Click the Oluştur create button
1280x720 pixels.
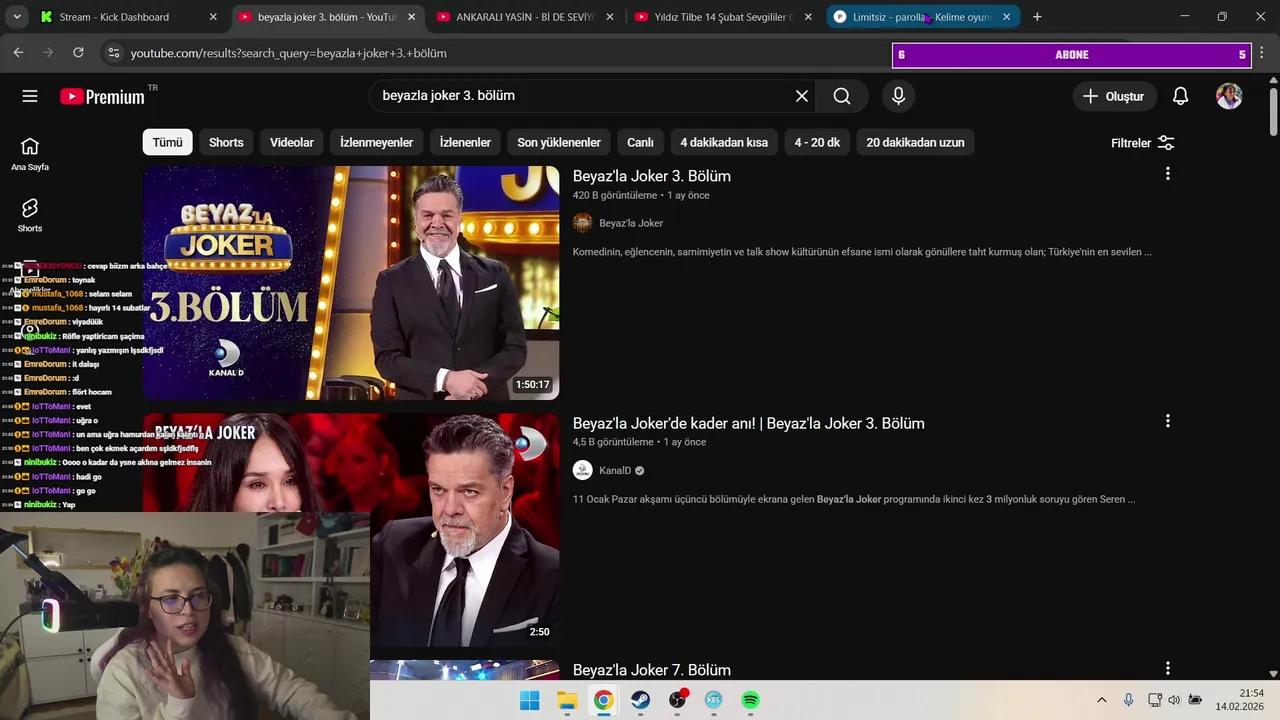[x=1114, y=96]
